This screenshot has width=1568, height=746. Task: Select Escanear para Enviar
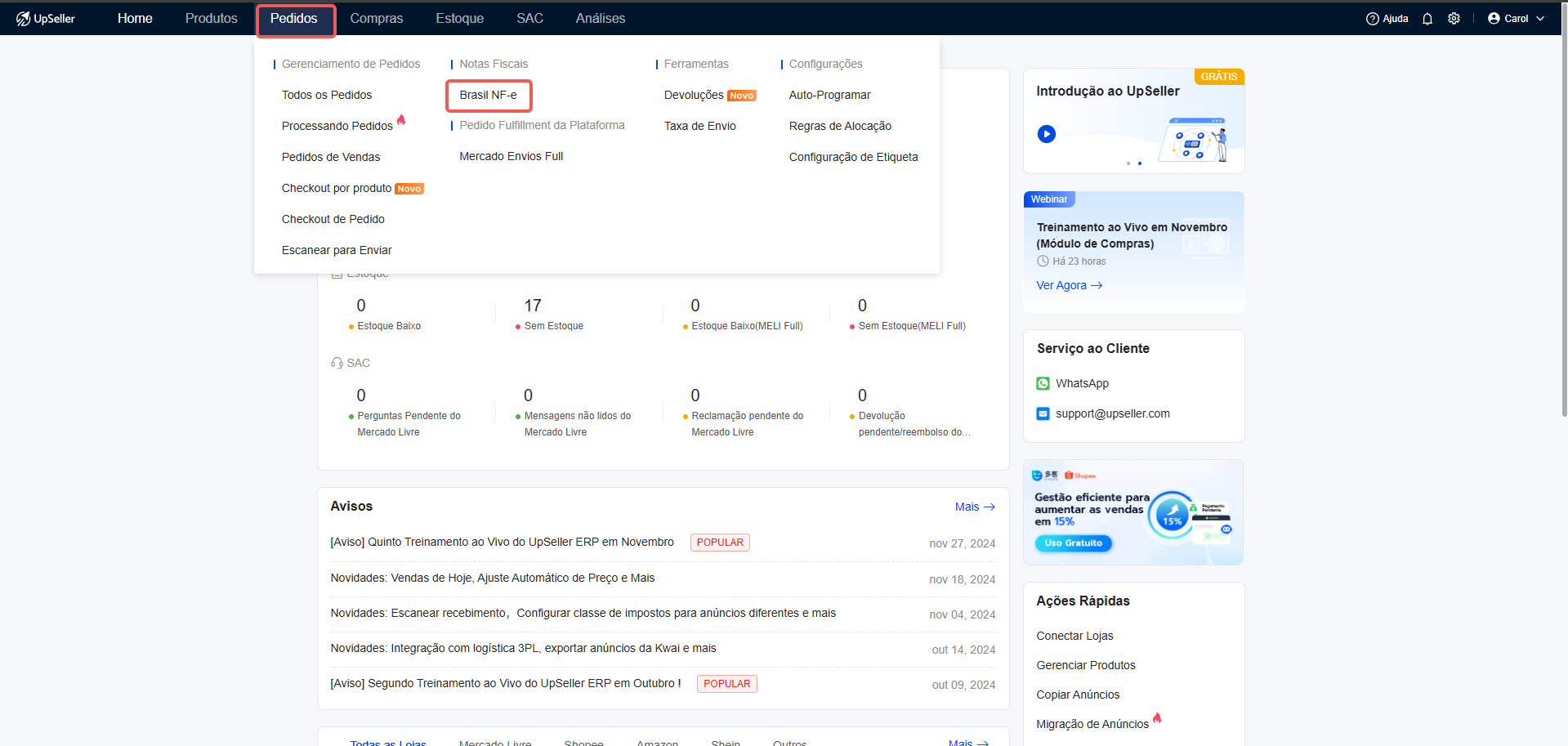[x=337, y=250]
